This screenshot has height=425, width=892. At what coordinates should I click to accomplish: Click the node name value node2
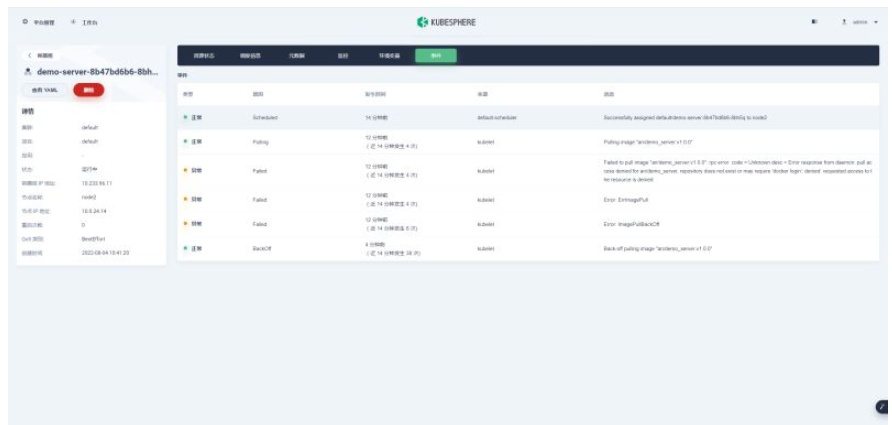(89, 197)
